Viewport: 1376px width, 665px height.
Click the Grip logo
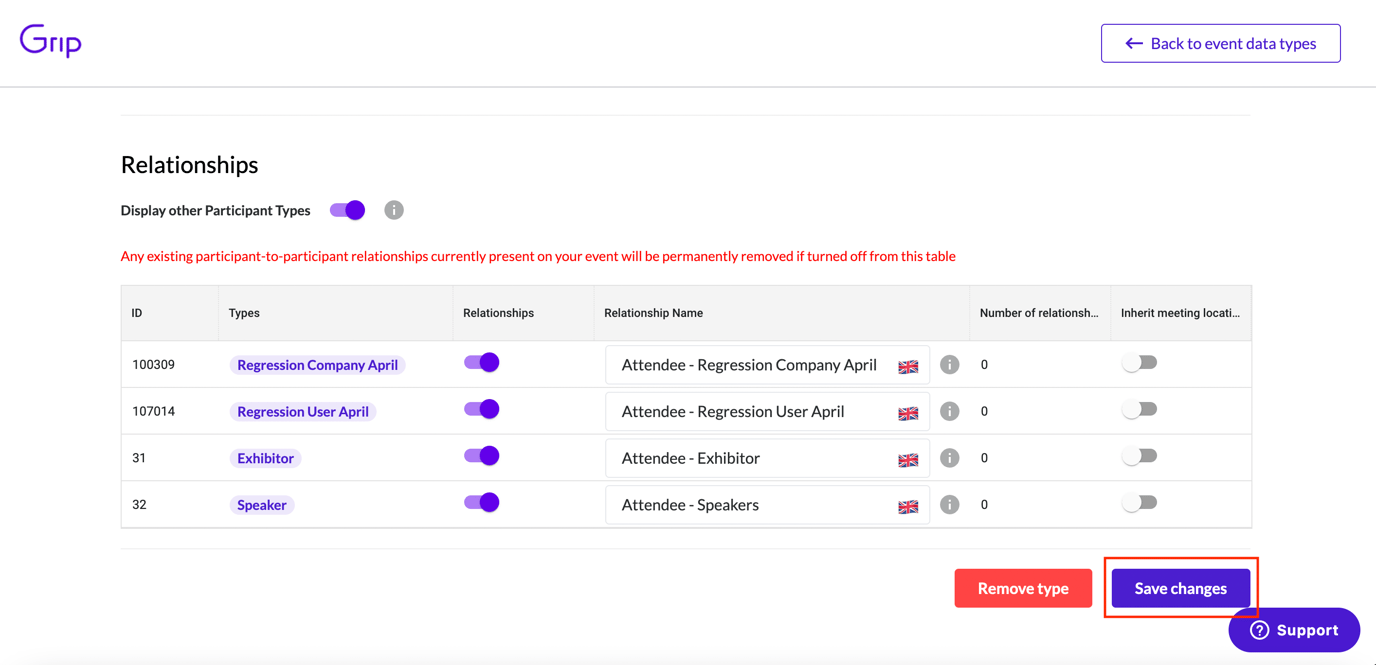49,42
